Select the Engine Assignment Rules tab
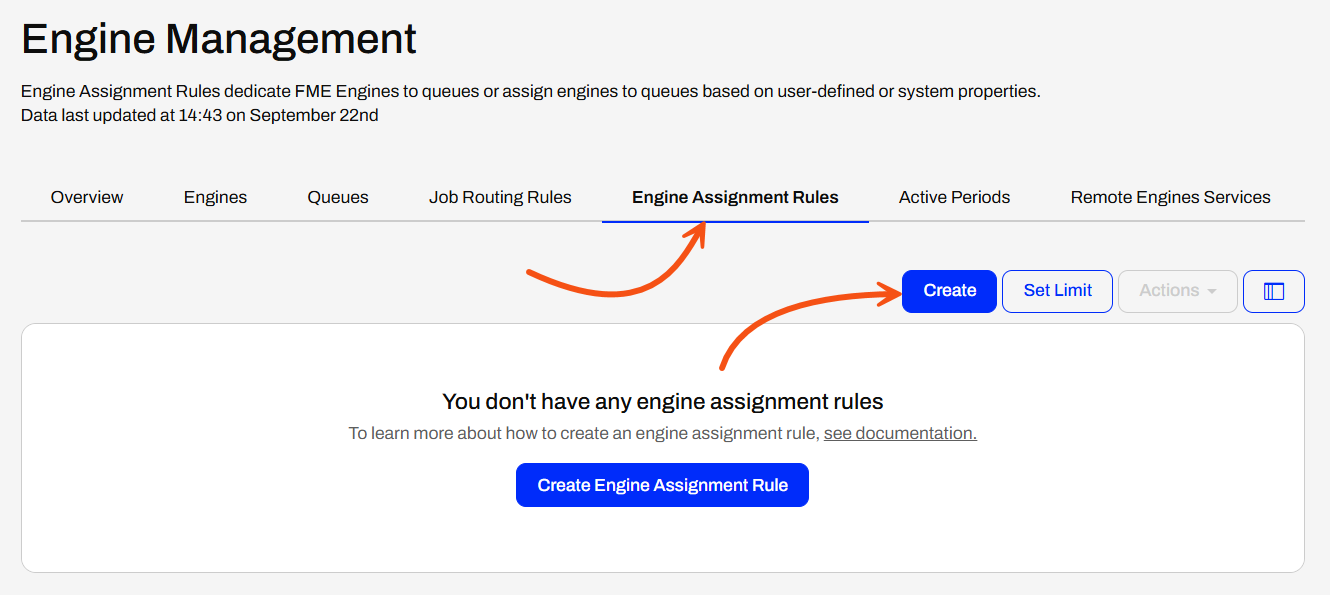1330x595 pixels. 735,197
